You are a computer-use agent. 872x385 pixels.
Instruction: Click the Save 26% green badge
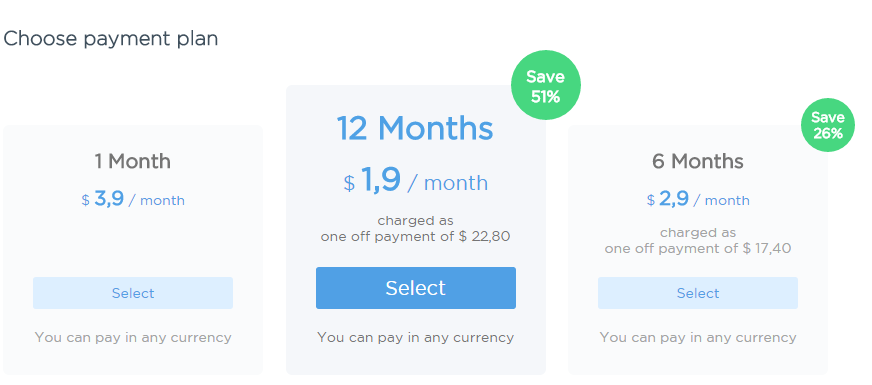coord(828,125)
